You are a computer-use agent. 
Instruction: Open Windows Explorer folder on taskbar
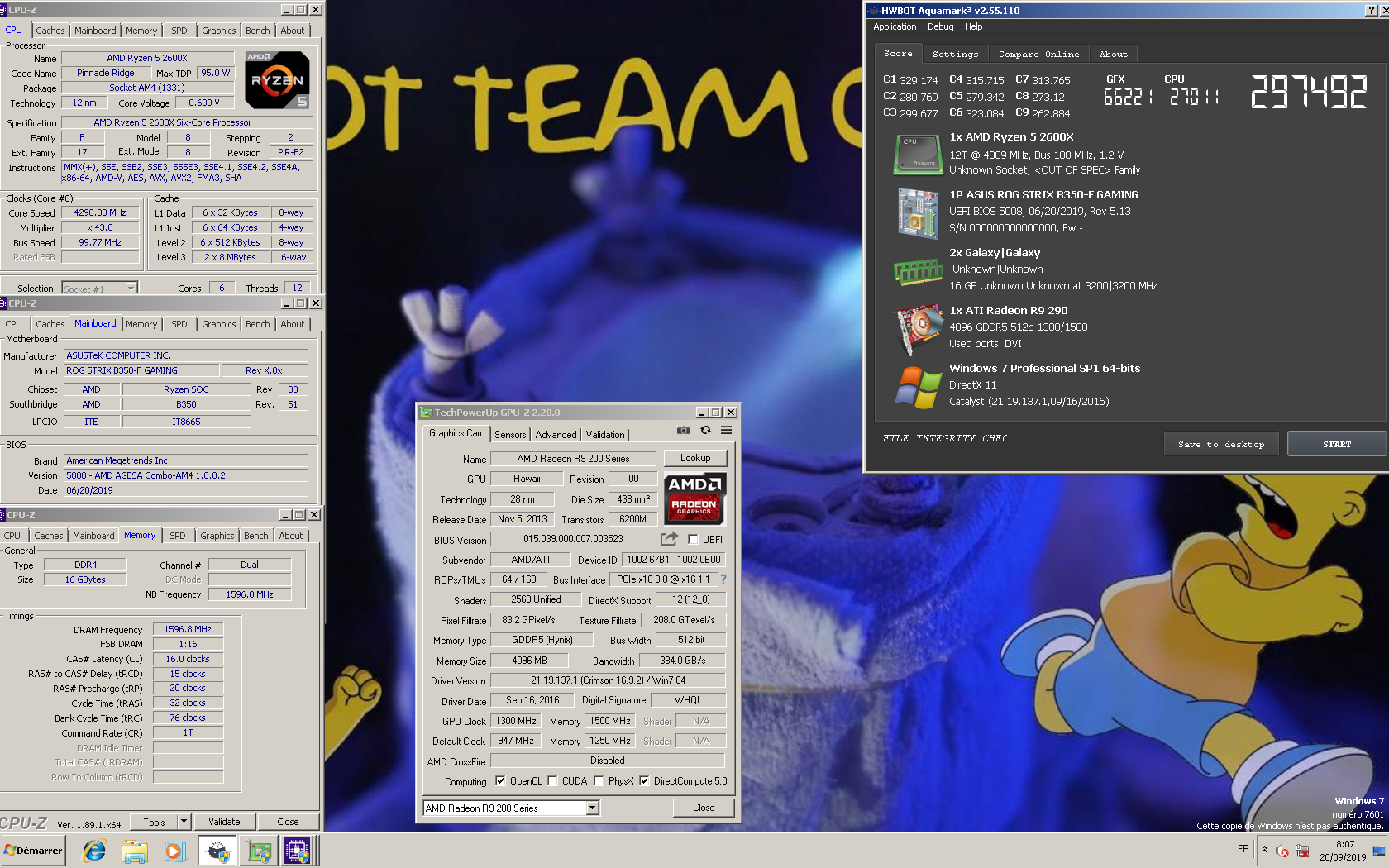coord(134,851)
